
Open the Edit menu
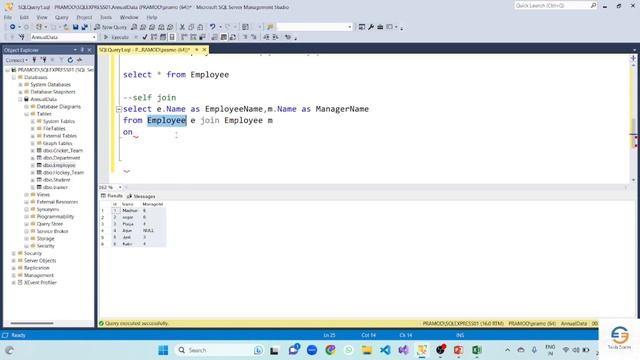coord(24,18)
